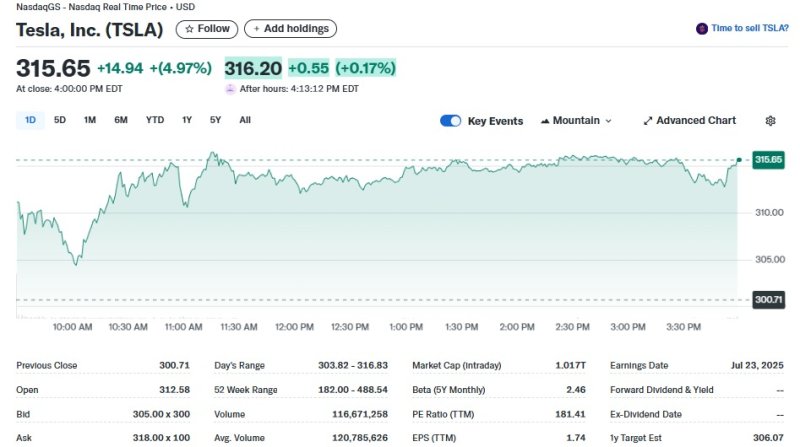Viewport: 800px width, 447px height.
Task: Click Avg. Volume value 120,785,626
Action: click(360, 438)
